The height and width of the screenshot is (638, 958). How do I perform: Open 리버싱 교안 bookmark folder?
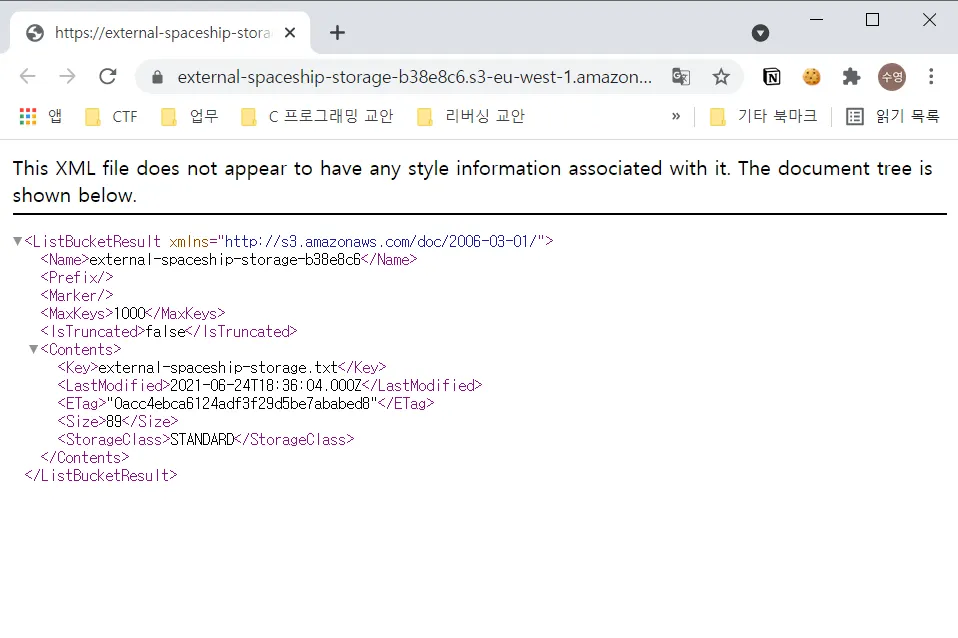coord(470,116)
